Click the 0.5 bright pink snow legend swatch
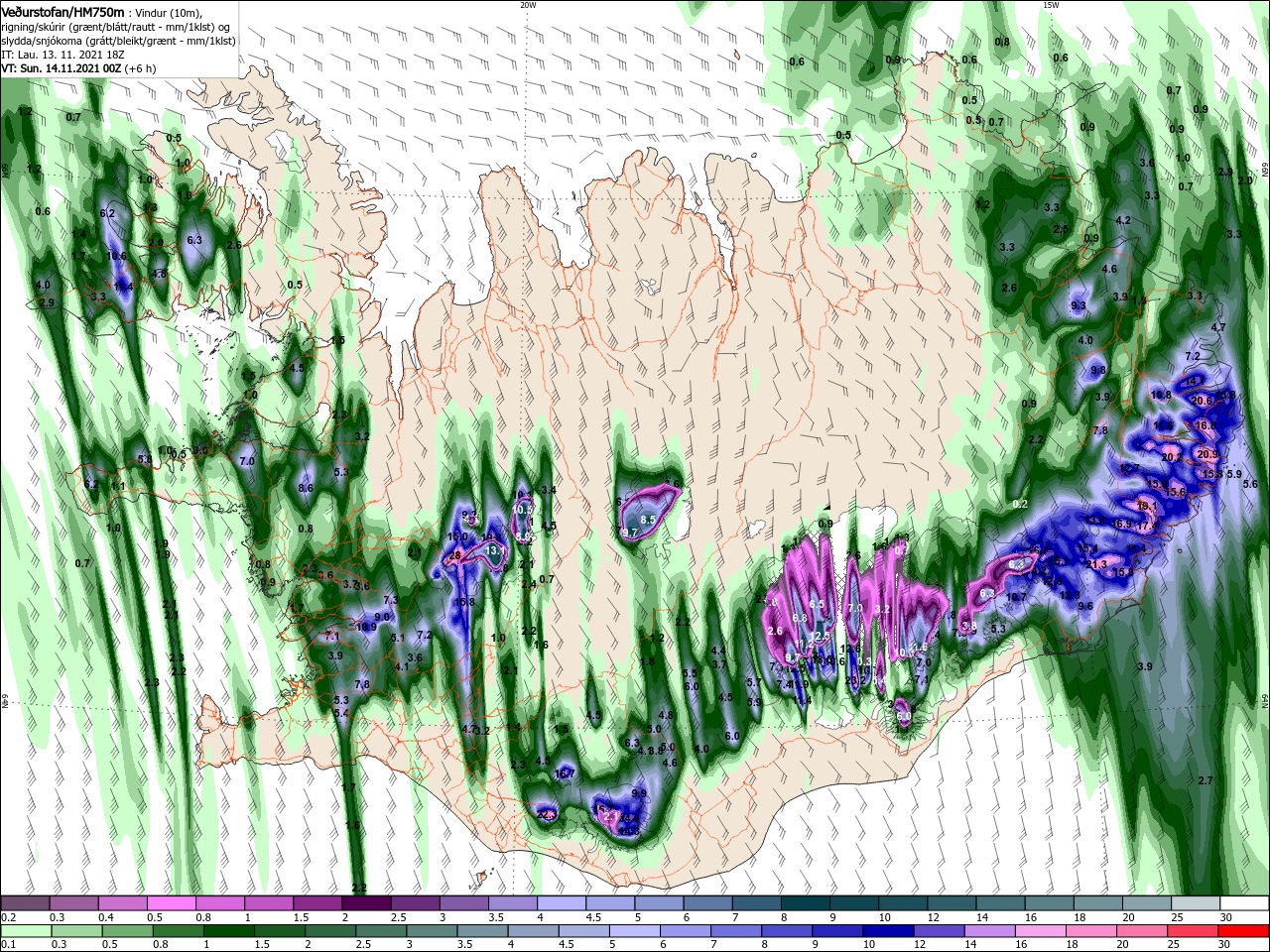This screenshot has width=1270, height=952. pyautogui.click(x=172, y=903)
